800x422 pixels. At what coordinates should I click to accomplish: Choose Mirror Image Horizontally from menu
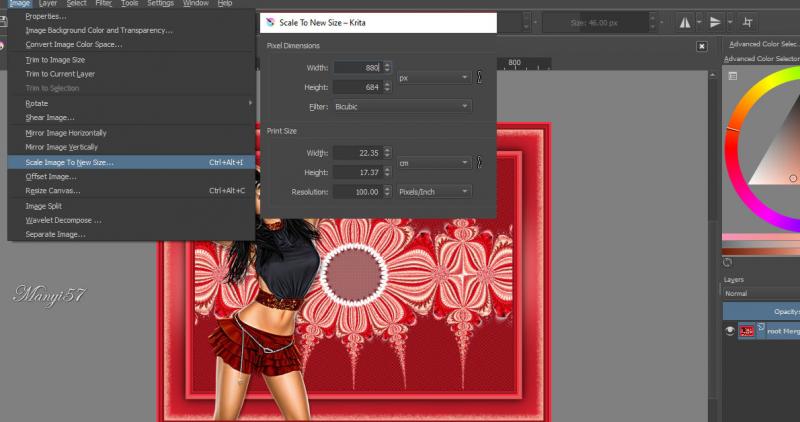click(66, 132)
